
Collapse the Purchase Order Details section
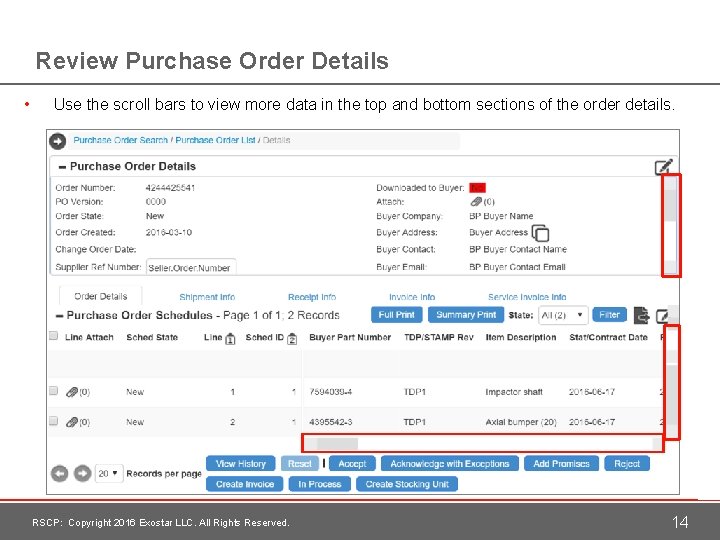(x=62, y=167)
